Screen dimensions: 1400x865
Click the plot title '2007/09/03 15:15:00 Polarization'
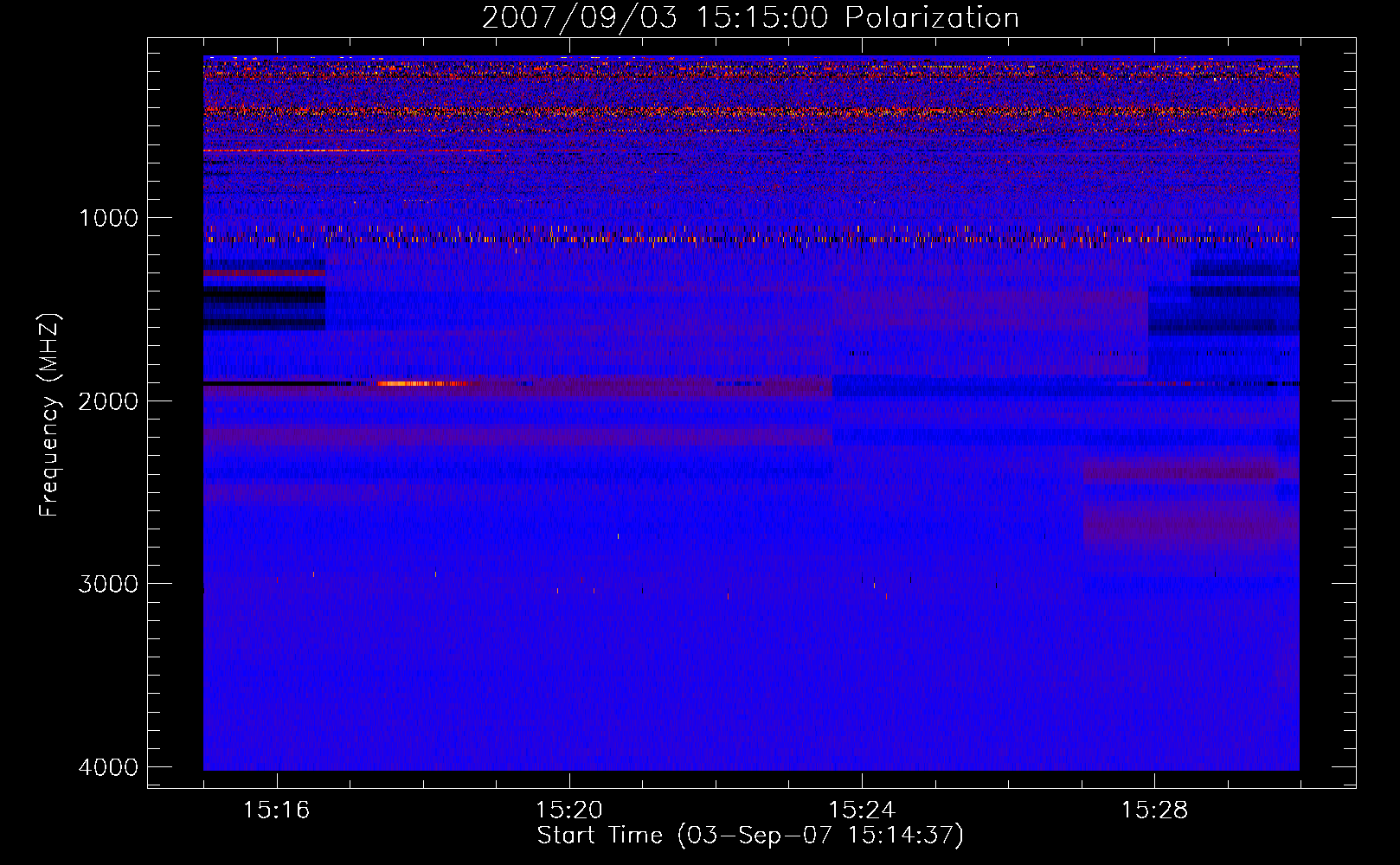pyautogui.click(x=750, y=17)
